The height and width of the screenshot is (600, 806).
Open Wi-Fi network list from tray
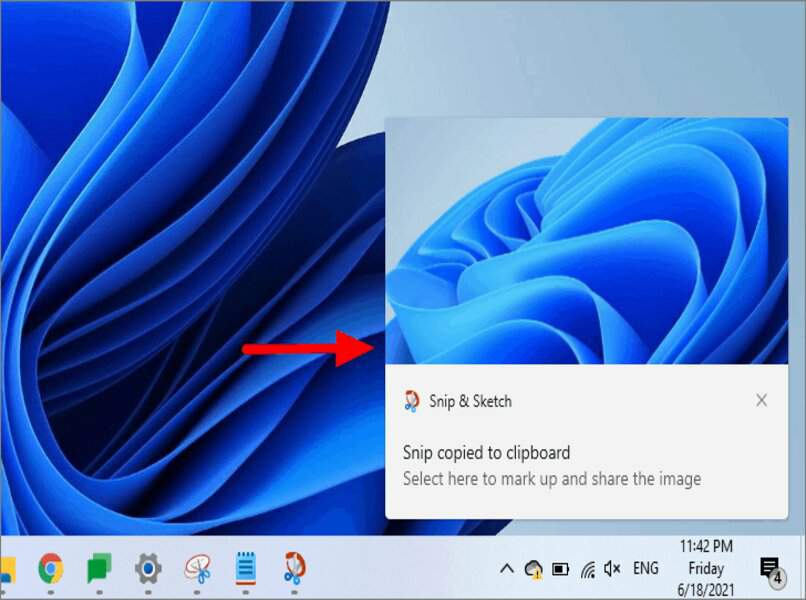586,569
